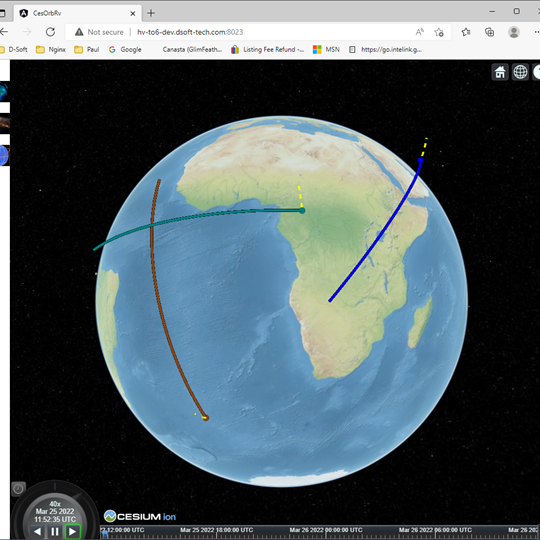The width and height of the screenshot is (540, 540).
Task: Click the real-time clock icon
Action: [x=19, y=489]
